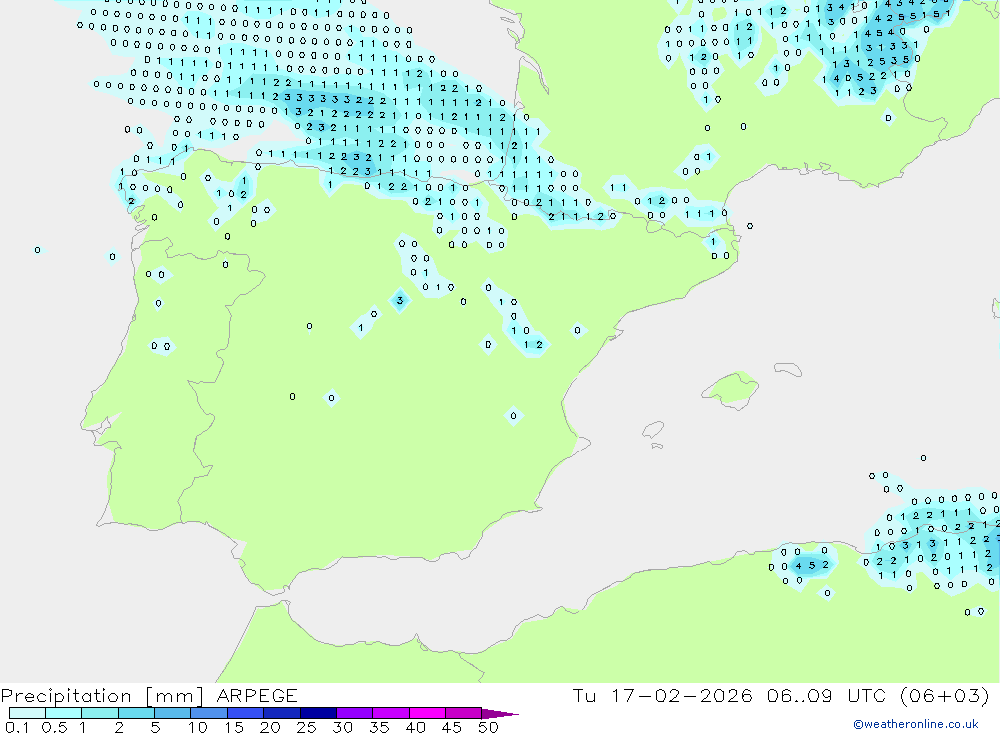Click the 40–45 mm magenta legend swatch
The image size is (1000, 733).
tap(427, 713)
